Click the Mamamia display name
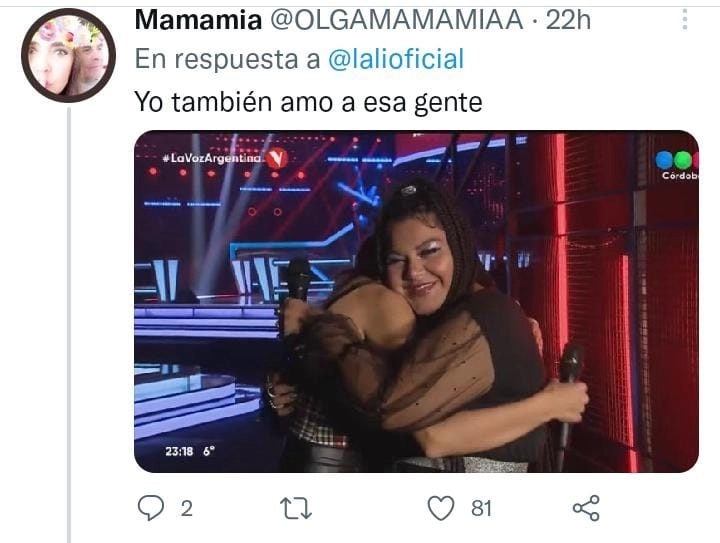This screenshot has height=543, width=720. pyautogui.click(x=198, y=20)
